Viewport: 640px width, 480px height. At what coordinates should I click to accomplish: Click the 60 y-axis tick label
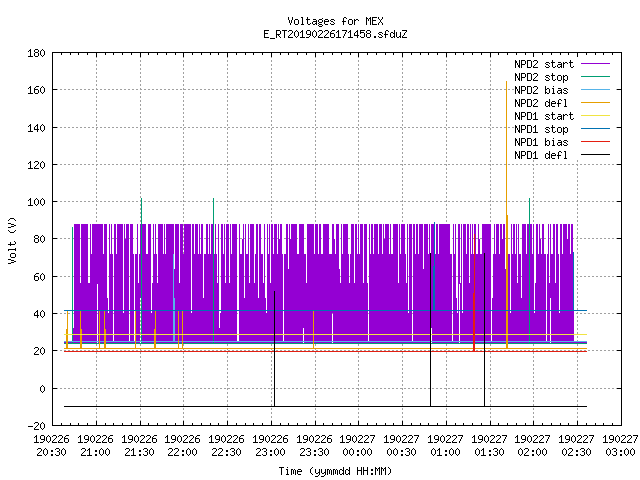[39, 277]
